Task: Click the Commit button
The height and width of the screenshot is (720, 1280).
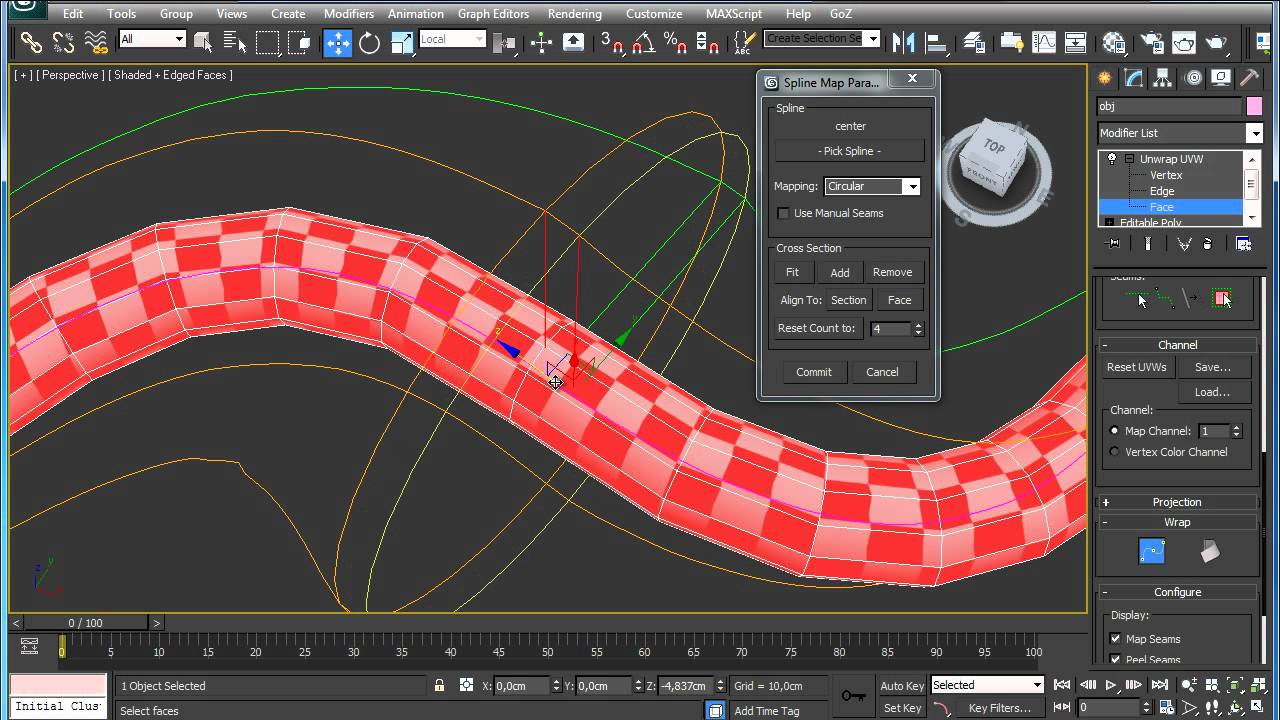Action: pyautogui.click(x=814, y=372)
